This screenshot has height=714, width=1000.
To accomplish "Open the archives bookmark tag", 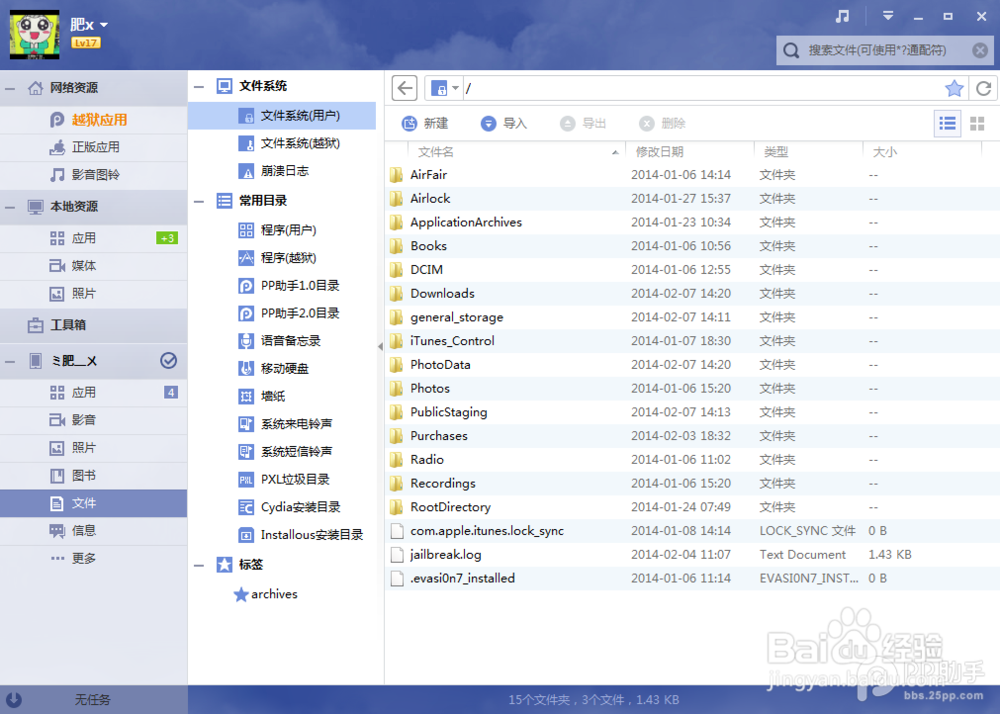I will pos(266,594).
